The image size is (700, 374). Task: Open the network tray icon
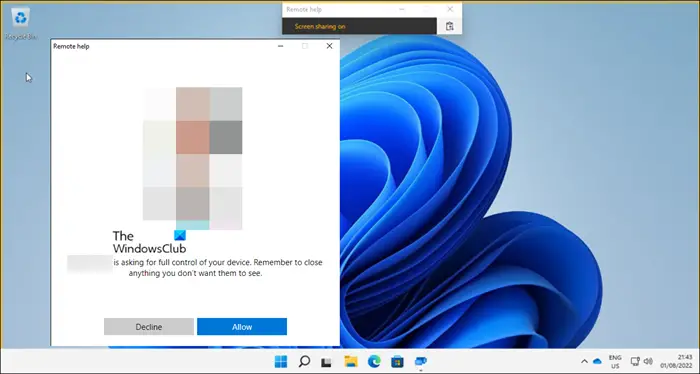coord(635,362)
